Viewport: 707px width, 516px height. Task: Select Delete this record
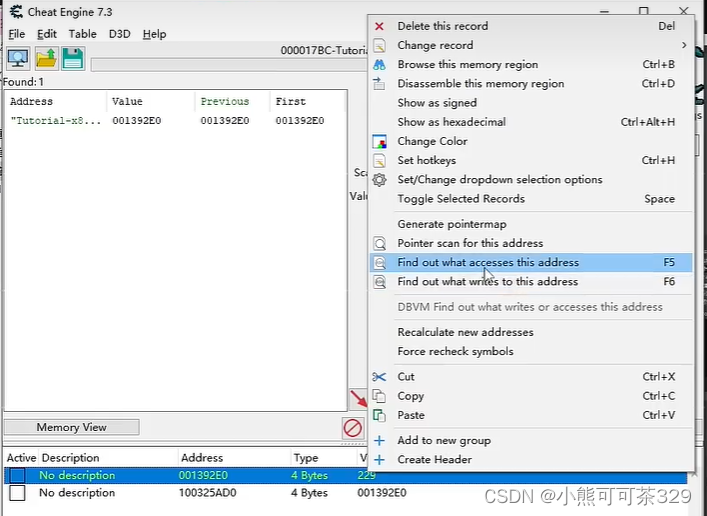531,26
